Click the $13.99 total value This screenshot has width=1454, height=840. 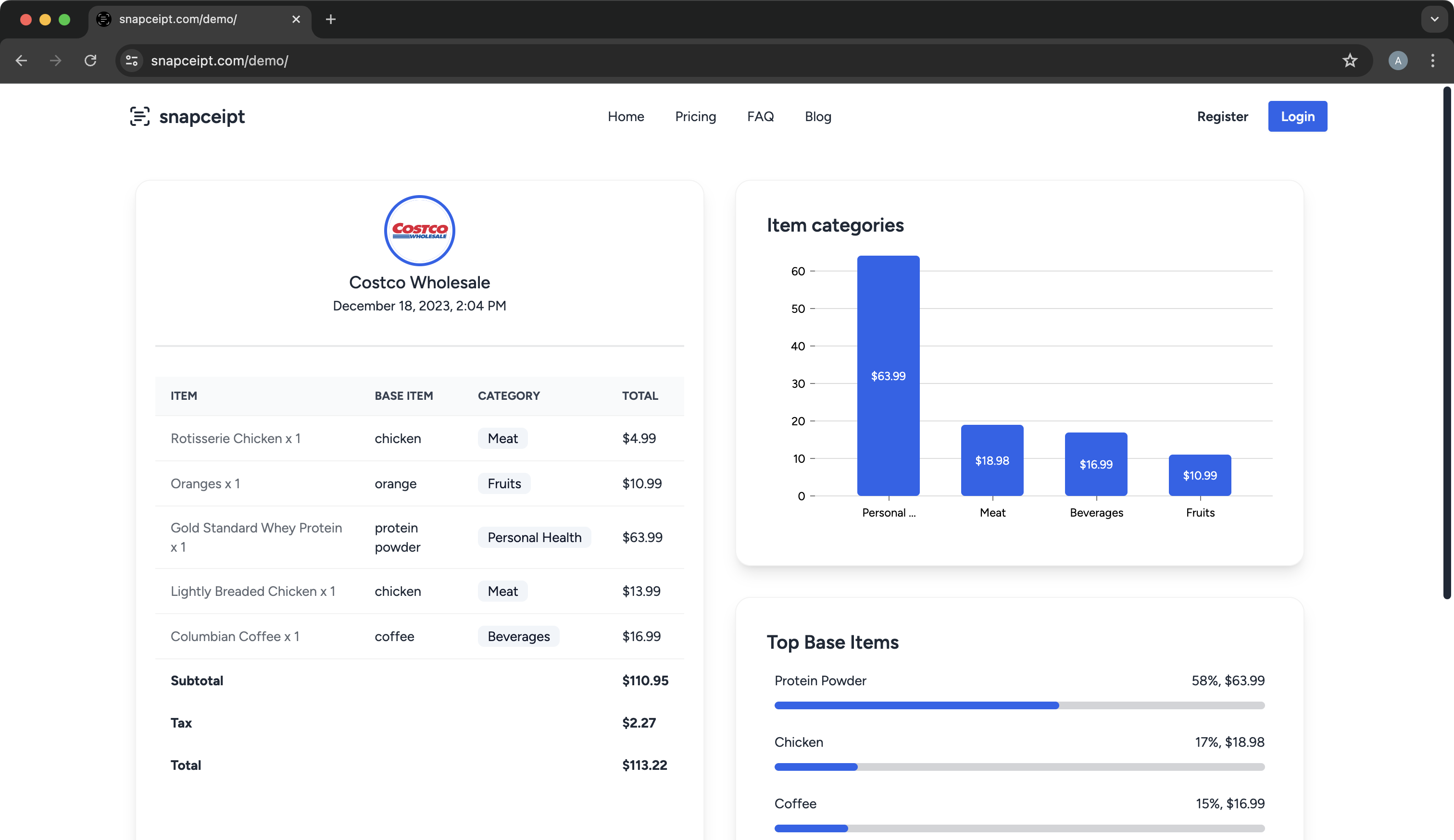pyautogui.click(x=641, y=591)
